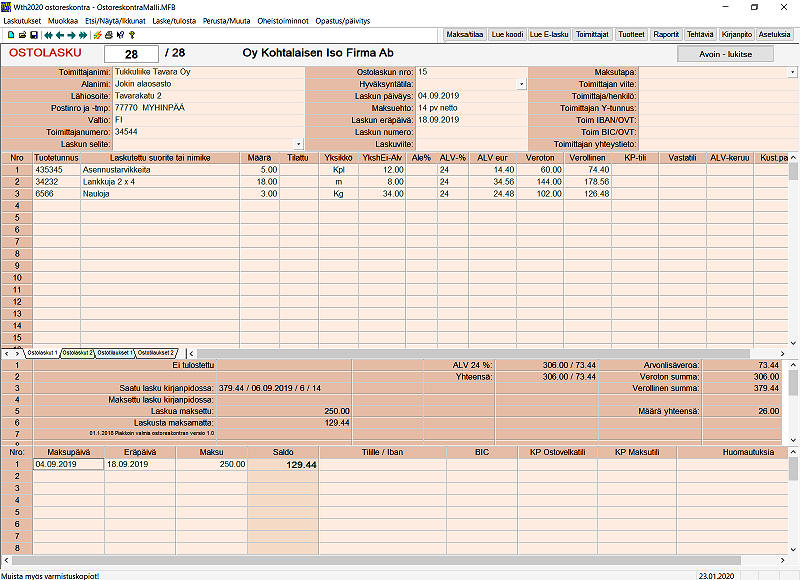Switch to the Ostotilaukset 1 sheet tab

[115, 353]
